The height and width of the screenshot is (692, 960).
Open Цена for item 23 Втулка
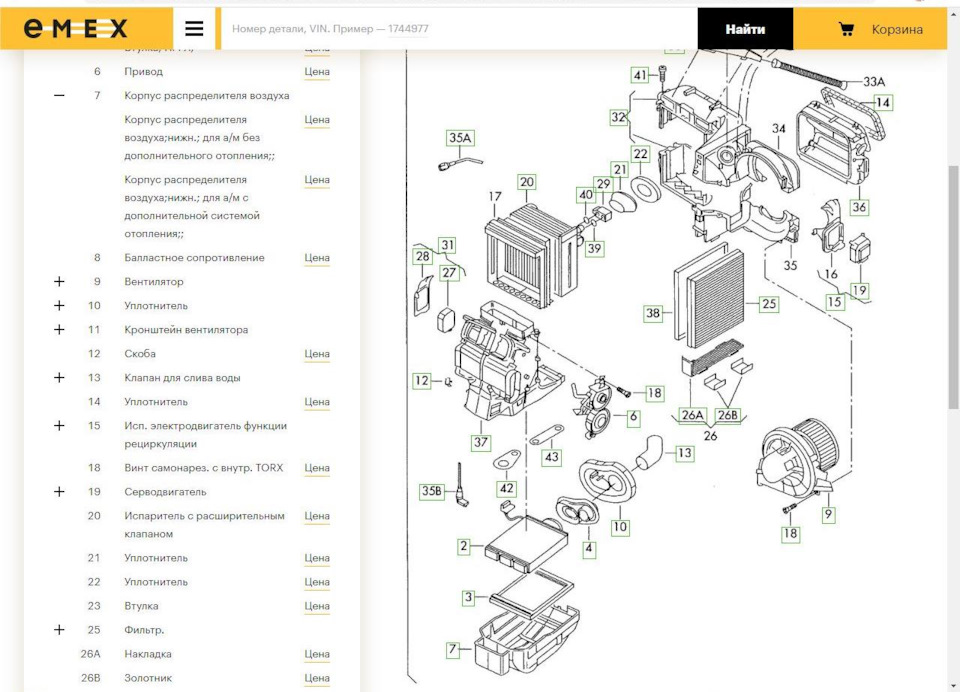coord(317,606)
